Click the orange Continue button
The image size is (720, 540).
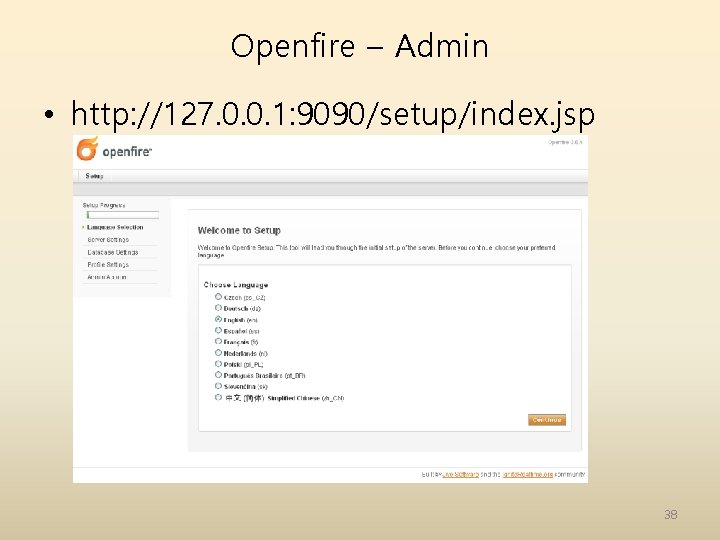coord(547,420)
